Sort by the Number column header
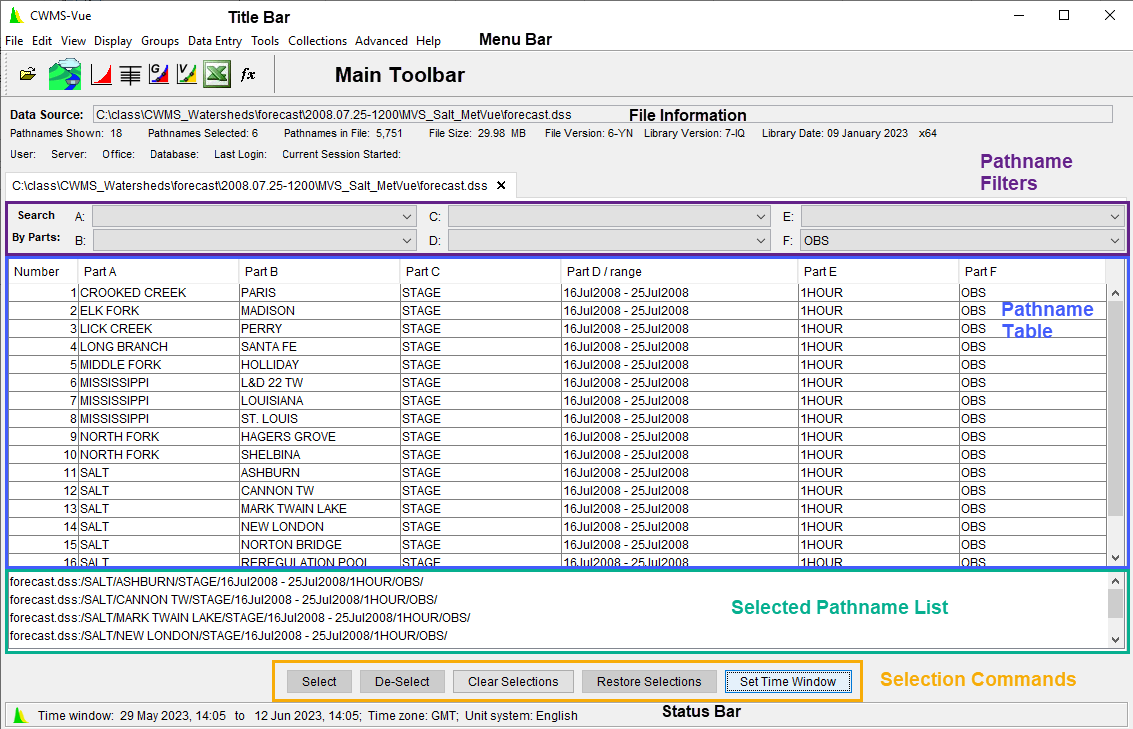 pos(43,272)
